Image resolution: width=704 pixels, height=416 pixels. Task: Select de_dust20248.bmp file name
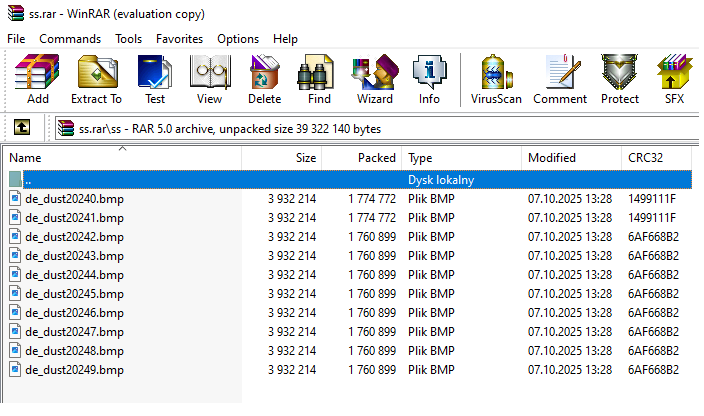tap(75, 350)
